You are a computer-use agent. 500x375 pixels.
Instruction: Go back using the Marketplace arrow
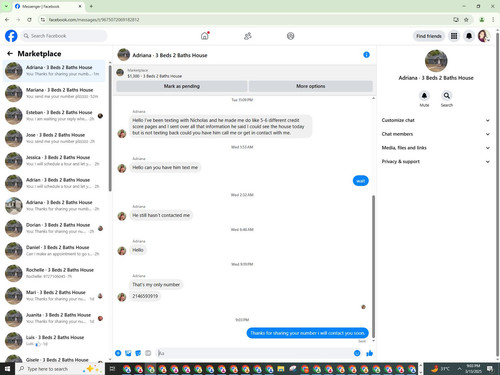tap(10, 53)
